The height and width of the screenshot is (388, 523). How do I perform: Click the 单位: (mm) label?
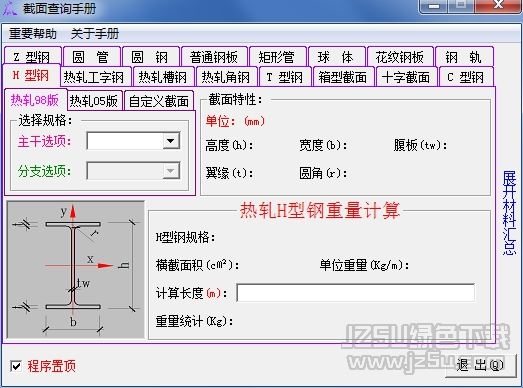coord(235,121)
